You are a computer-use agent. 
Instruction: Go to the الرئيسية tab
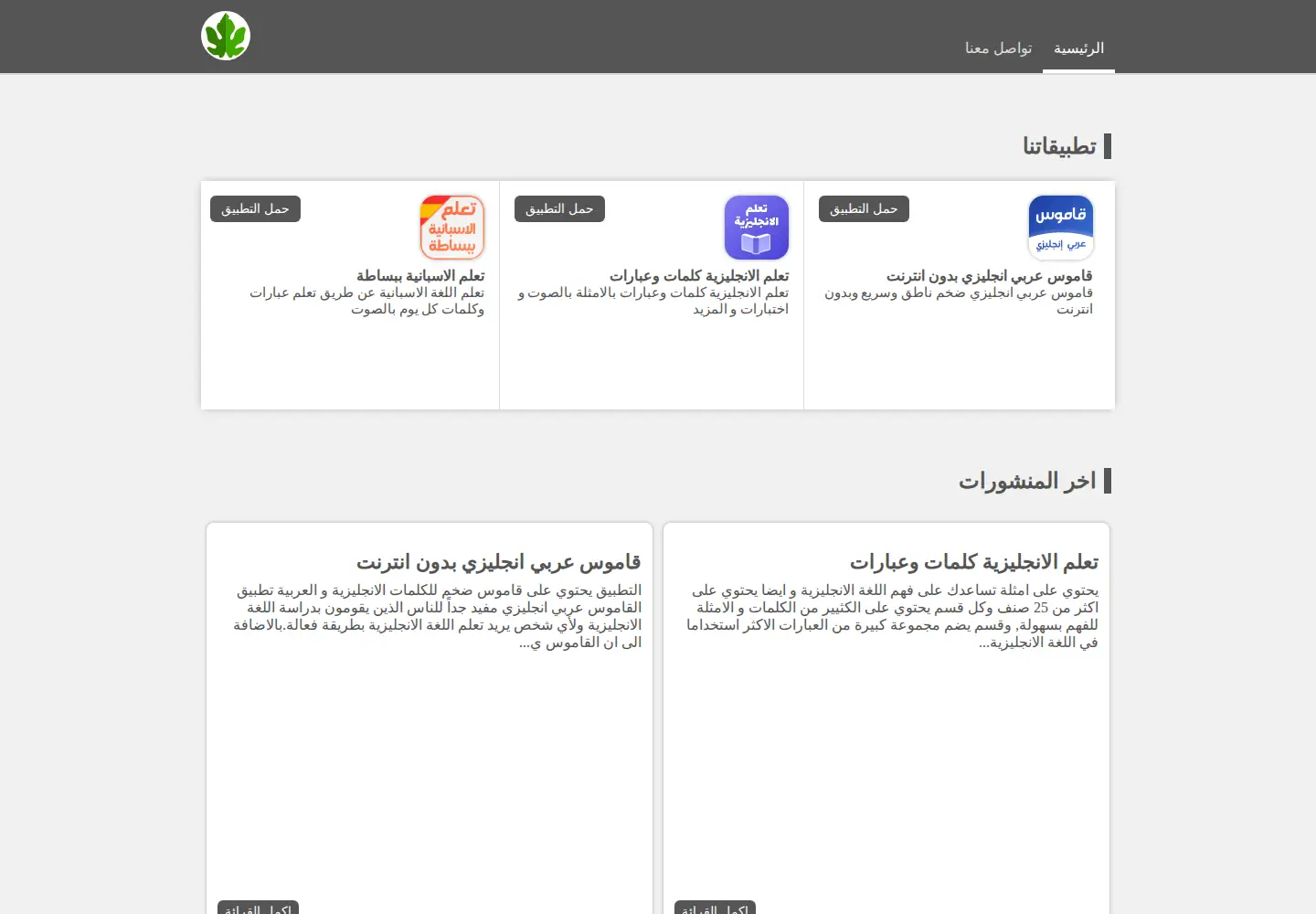(x=1078, y=48)
